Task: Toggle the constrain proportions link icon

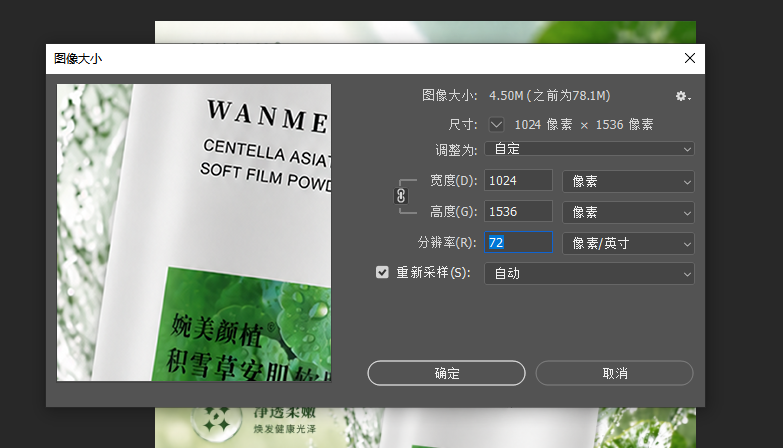Action: pos(401,196)
